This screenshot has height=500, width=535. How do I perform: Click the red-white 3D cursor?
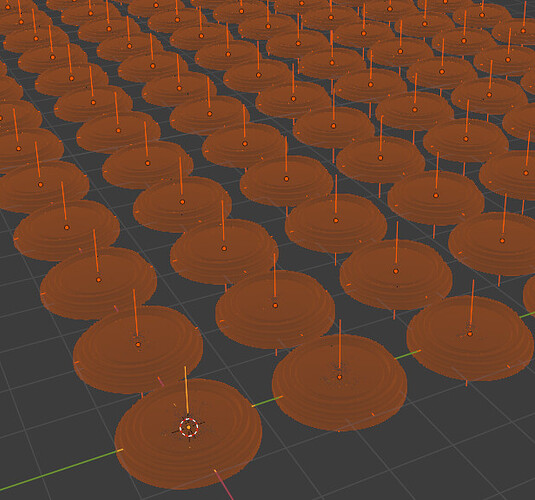[x=189, y=427]
